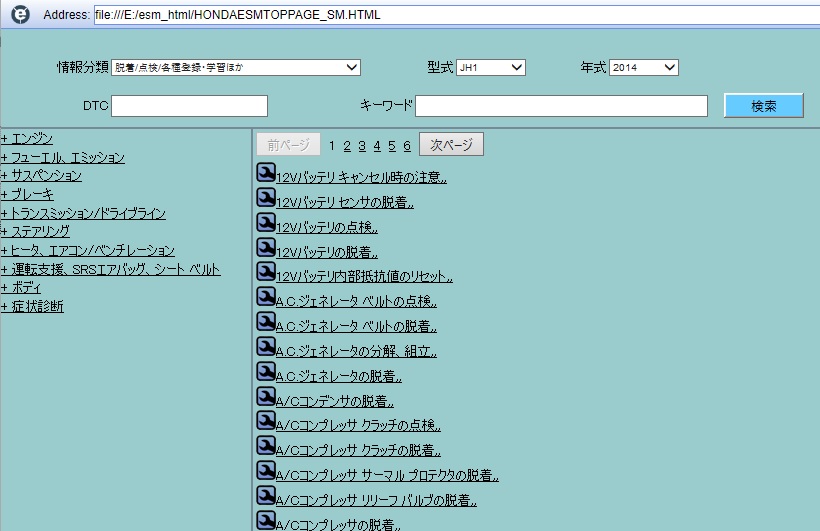The width and height of the screenshot is (820, 531).
Task: Click wrench icon beside A/Cコンプレッサ クラッチの脱着
Action: (266, 446)
